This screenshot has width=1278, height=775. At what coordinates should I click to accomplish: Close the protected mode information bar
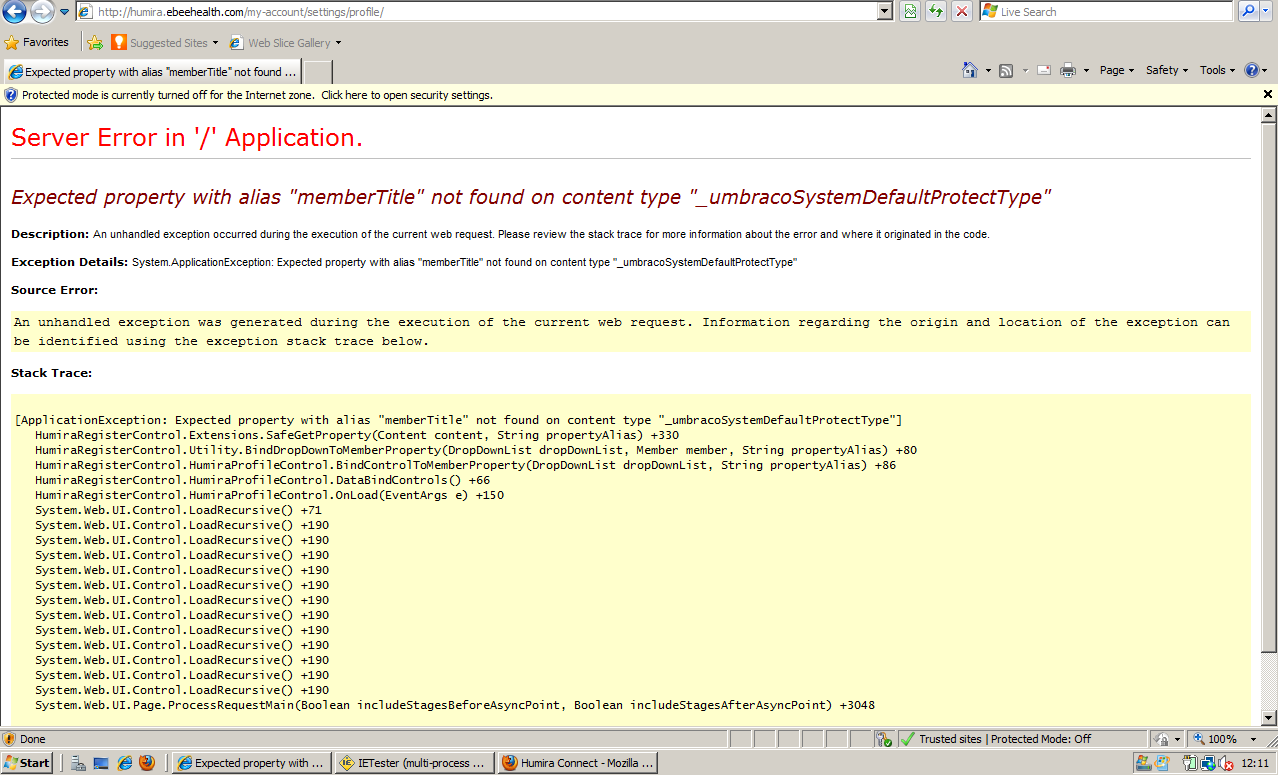[1268, 94]
